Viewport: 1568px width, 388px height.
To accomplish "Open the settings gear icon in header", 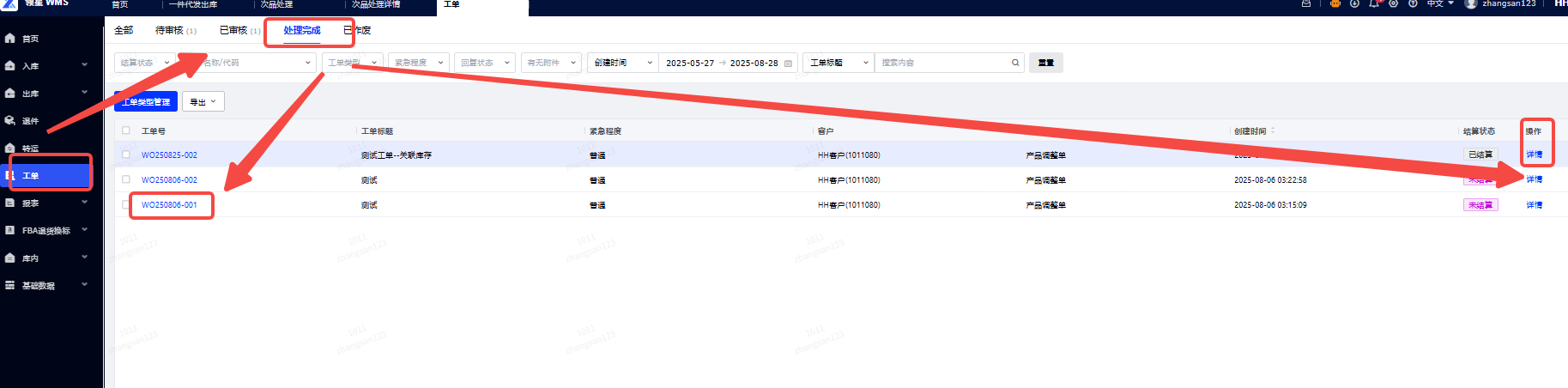I will [1393, 3].
